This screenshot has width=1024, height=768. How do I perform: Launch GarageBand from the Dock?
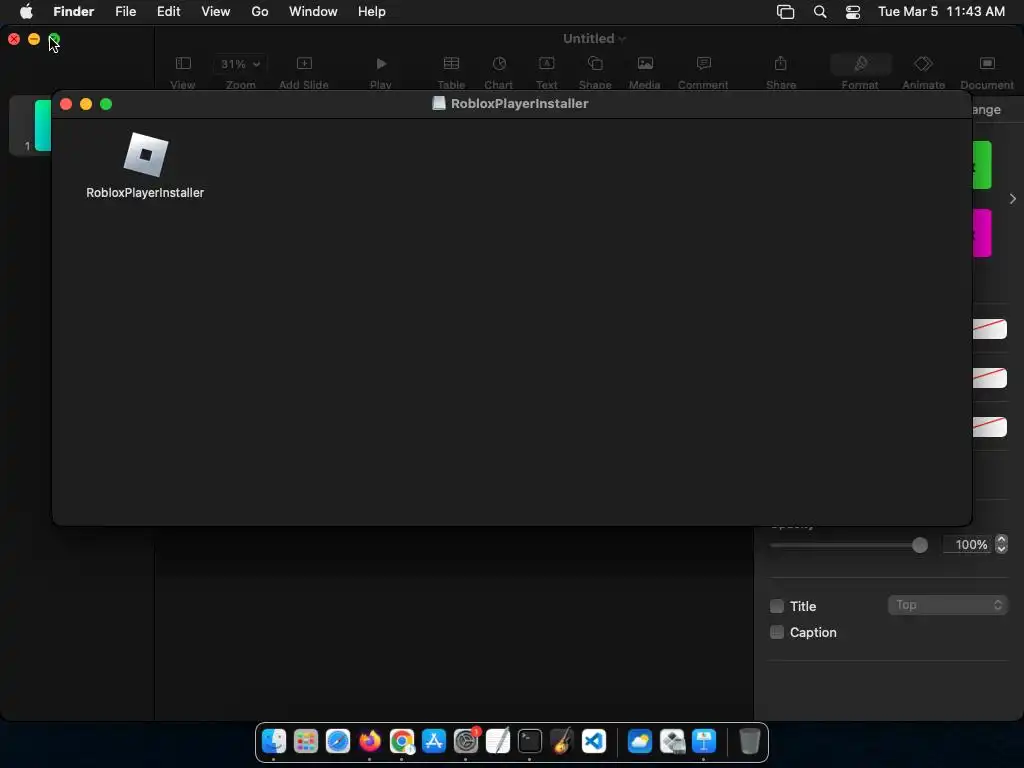(x=562, y=741)
